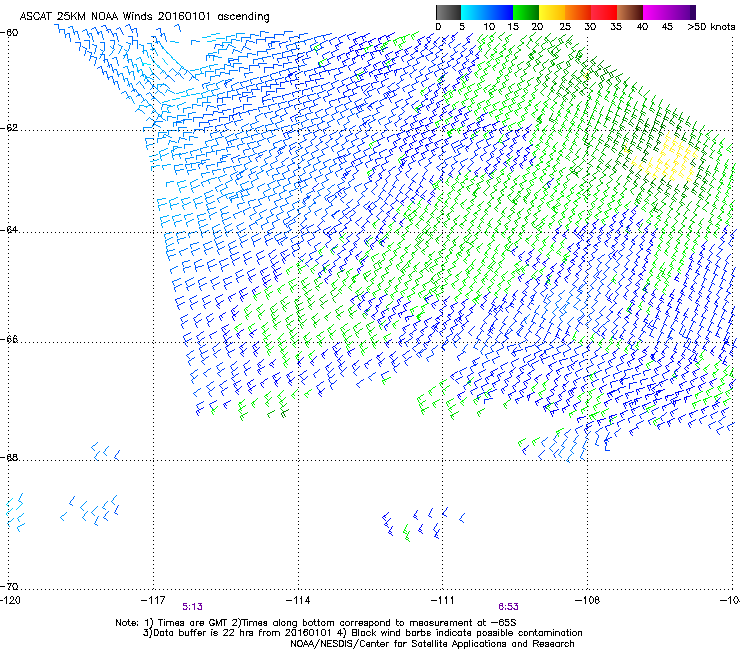Image resolution: width=740 pixels, height=650 pixels.
Task: Click the brown 35-40 knots legend swatch
Action: click(x=630, y=12)
